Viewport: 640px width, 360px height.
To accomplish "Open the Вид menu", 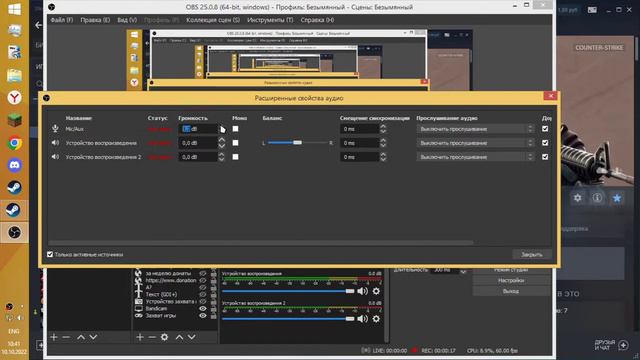I will (127, 20).
